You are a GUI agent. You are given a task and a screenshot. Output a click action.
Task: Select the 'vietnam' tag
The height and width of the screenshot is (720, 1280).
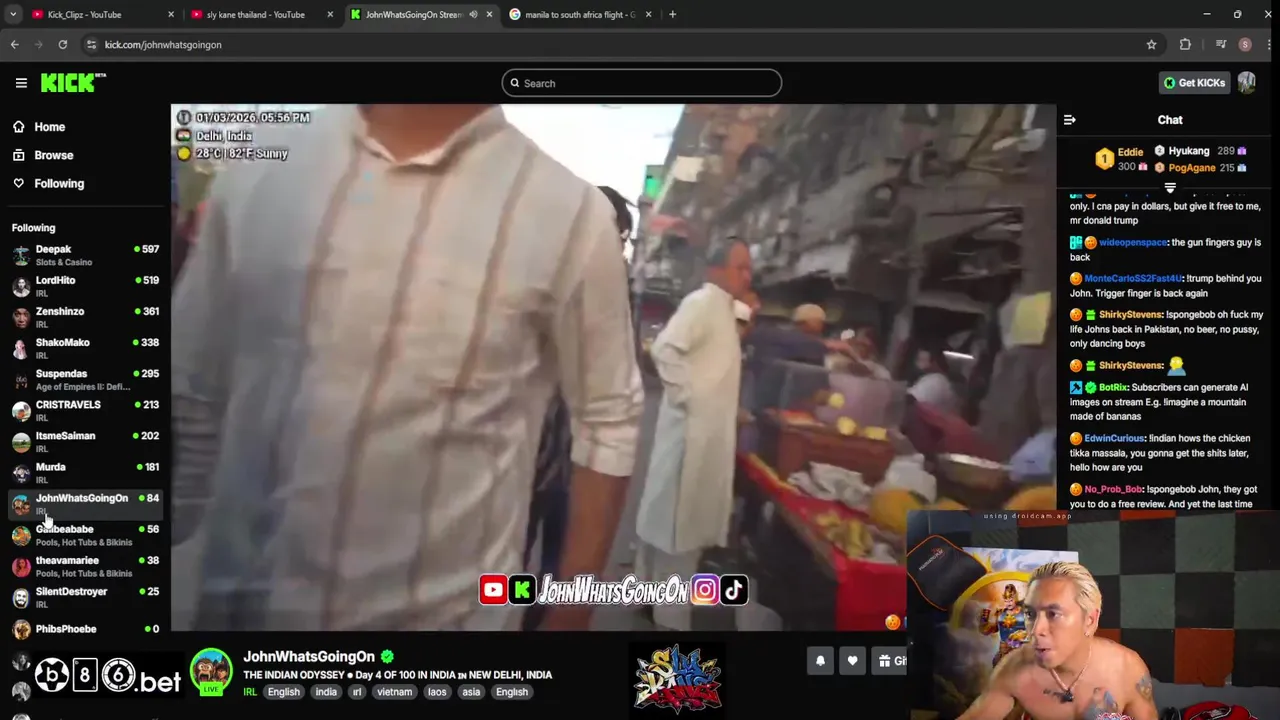[x=394, y=692]
